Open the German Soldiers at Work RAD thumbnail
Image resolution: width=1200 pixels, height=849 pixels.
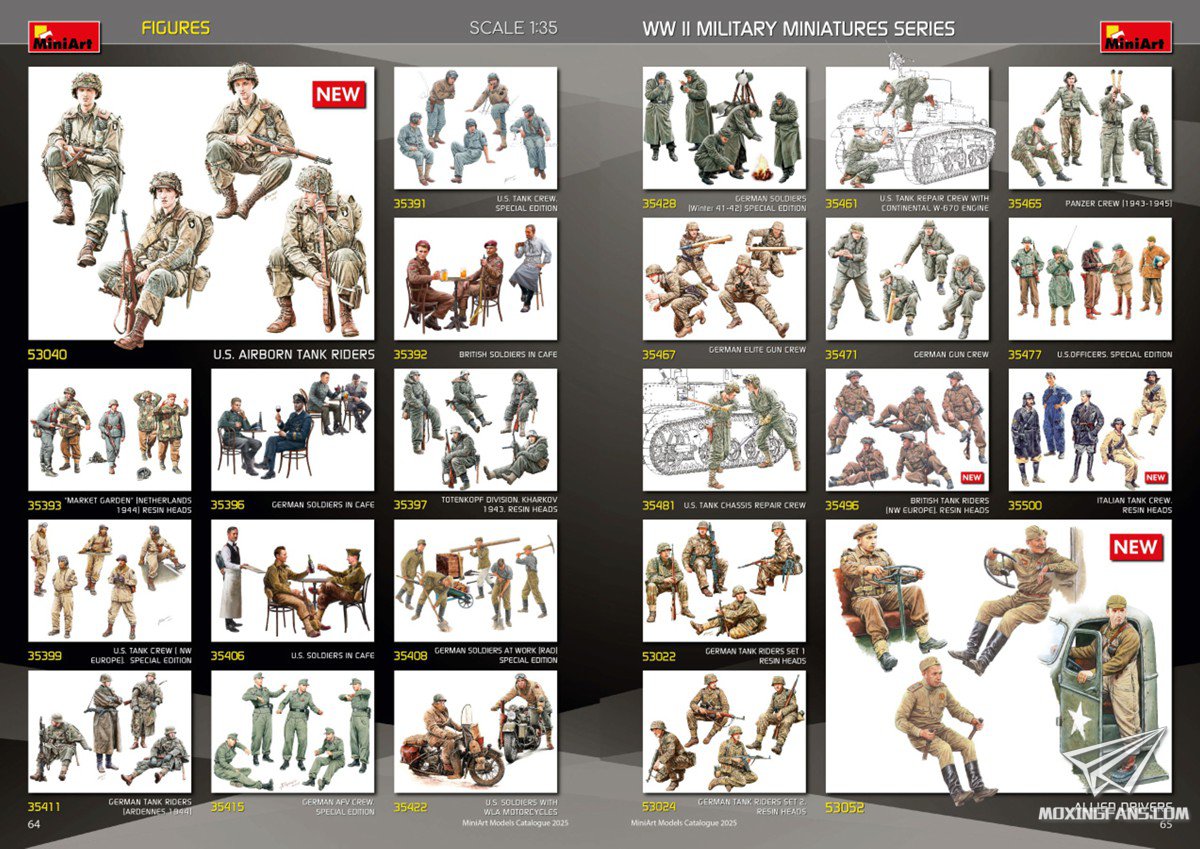476,581
